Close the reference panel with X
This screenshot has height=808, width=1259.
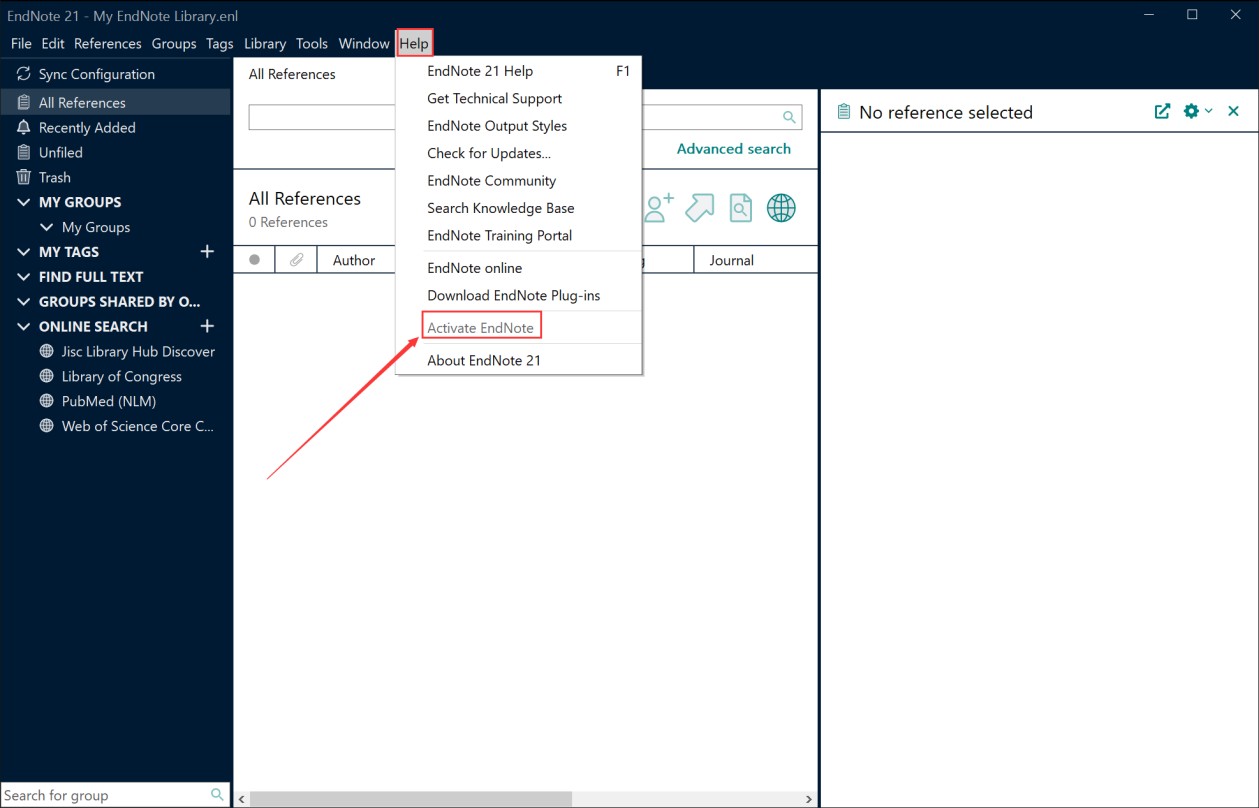(x=1233, y=112)
